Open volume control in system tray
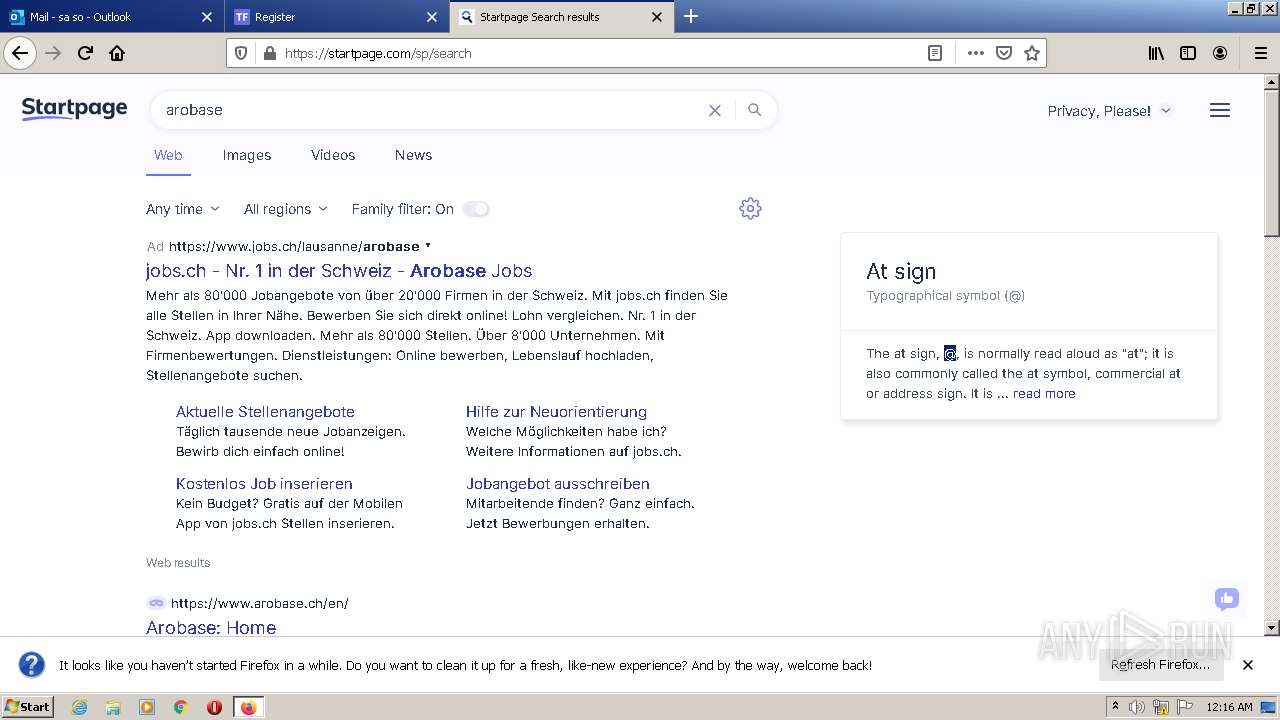 1137,707
